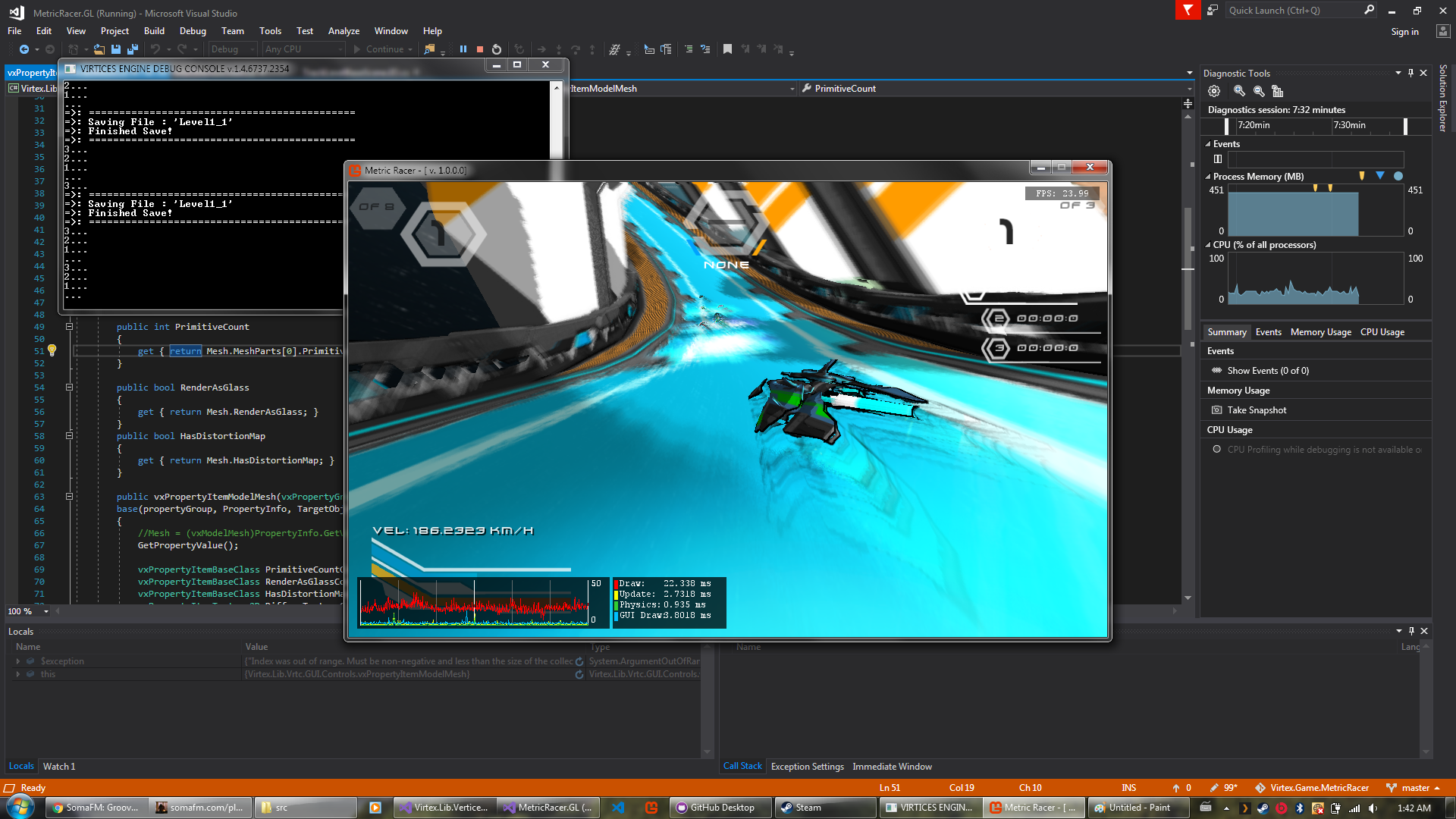
Task: Click Take Snapshot in Memory Usage
Action: [1256, 410]
